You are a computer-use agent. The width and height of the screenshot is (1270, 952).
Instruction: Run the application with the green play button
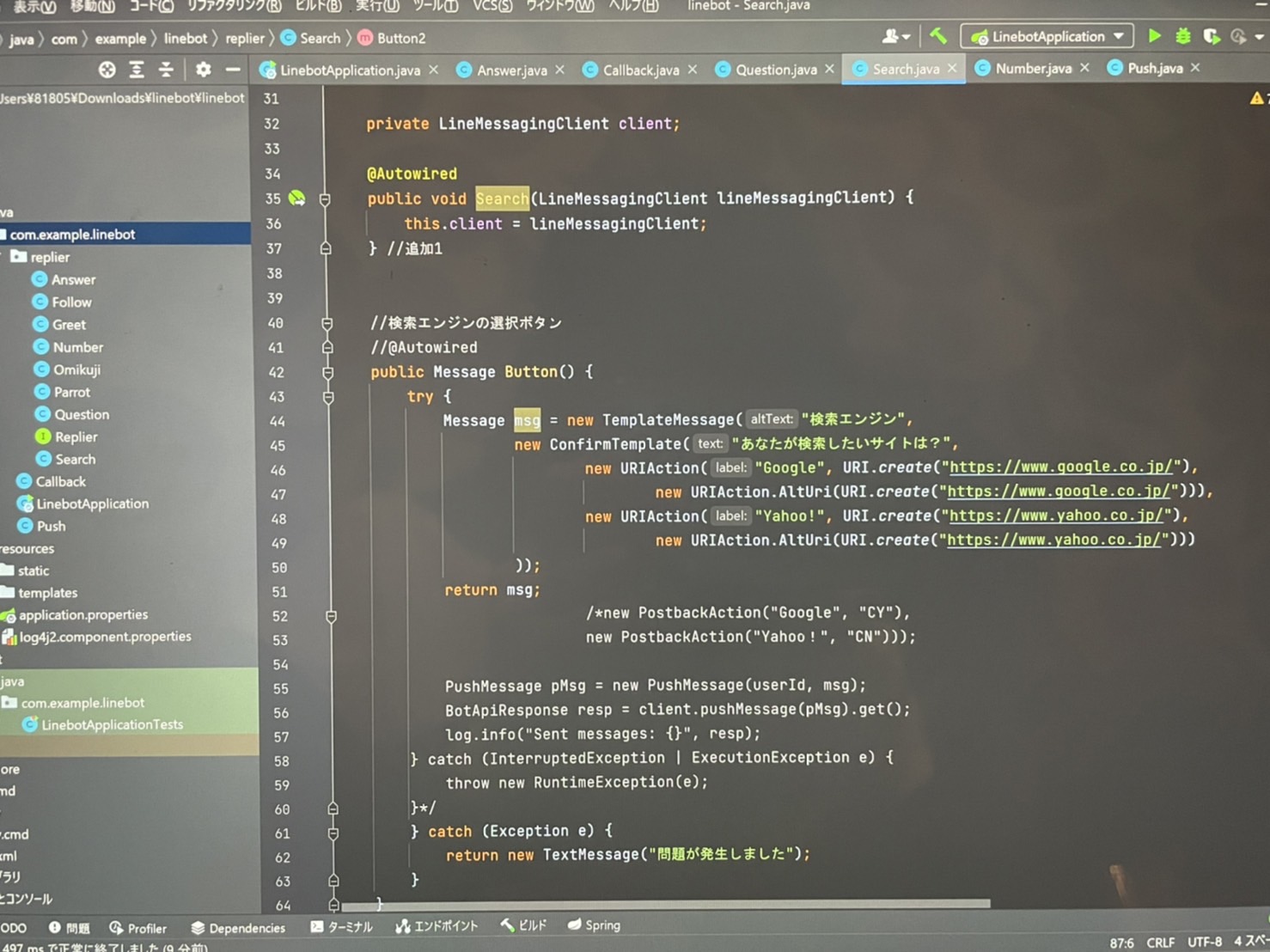pos(1155,36)
